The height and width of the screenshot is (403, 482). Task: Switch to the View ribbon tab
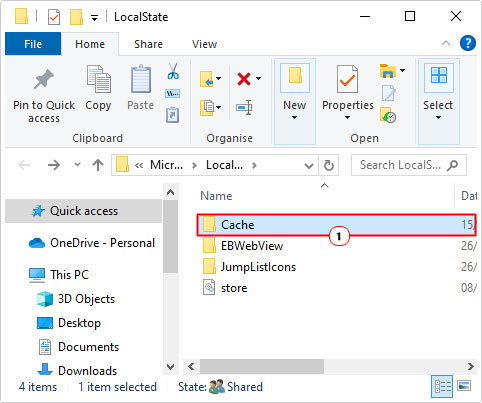204,44
